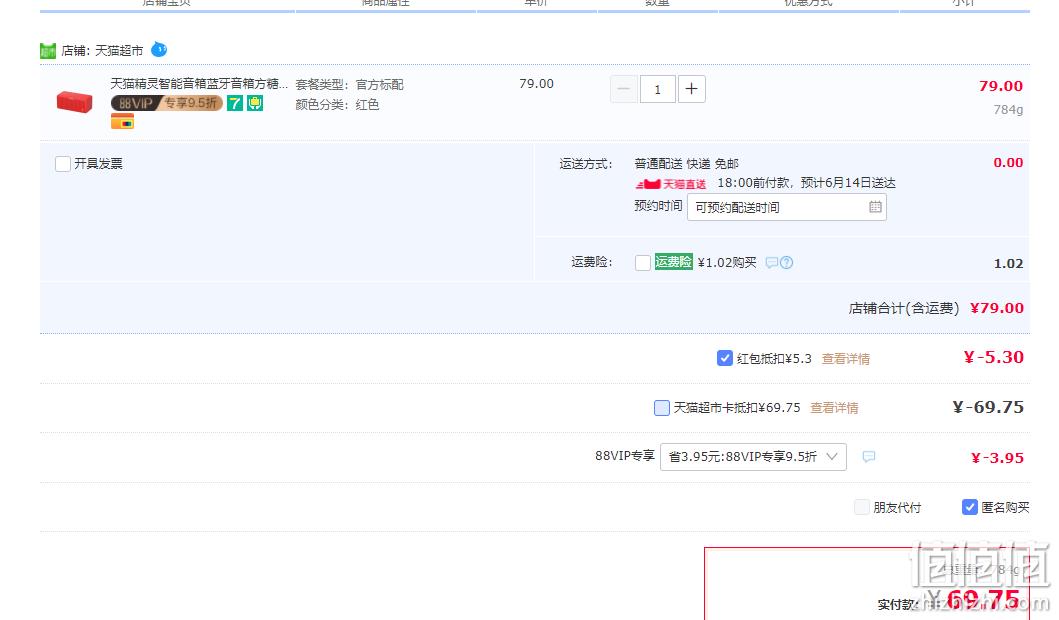Click the 店铺: 天猫超市 store name

coord(102,51)
